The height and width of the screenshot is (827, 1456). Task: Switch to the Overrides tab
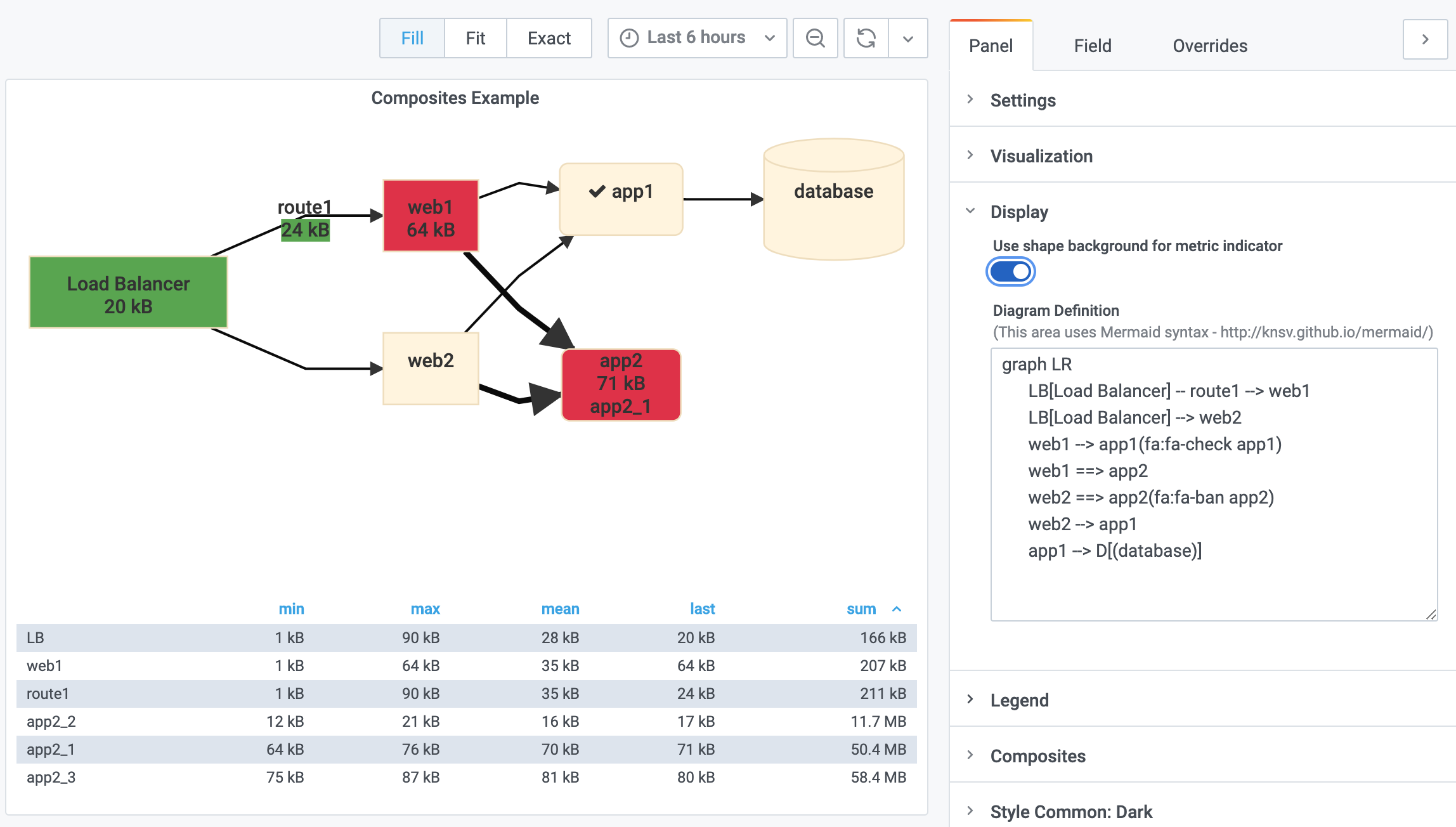[x=1209, y=46]
